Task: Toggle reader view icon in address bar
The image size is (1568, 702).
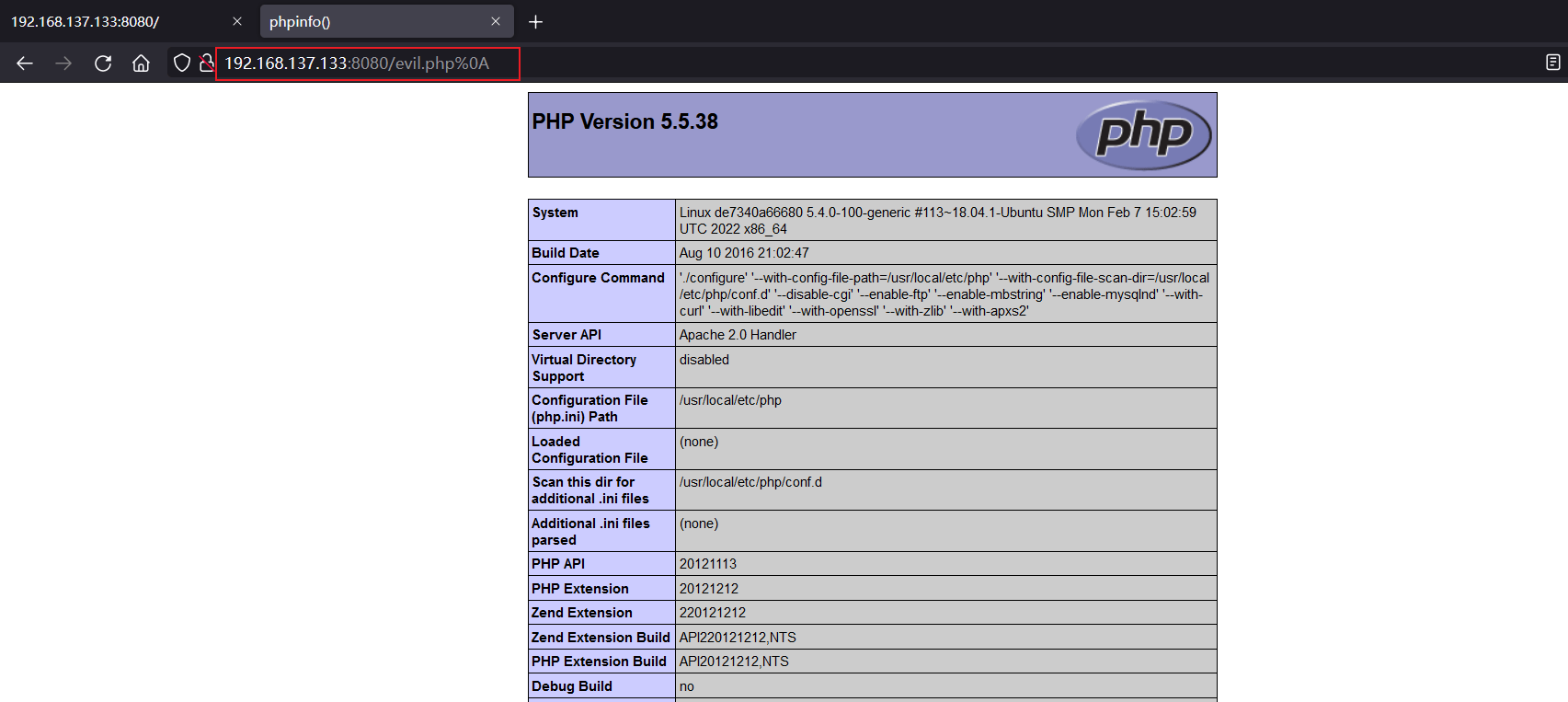Action: click(x=1553, y=63)
